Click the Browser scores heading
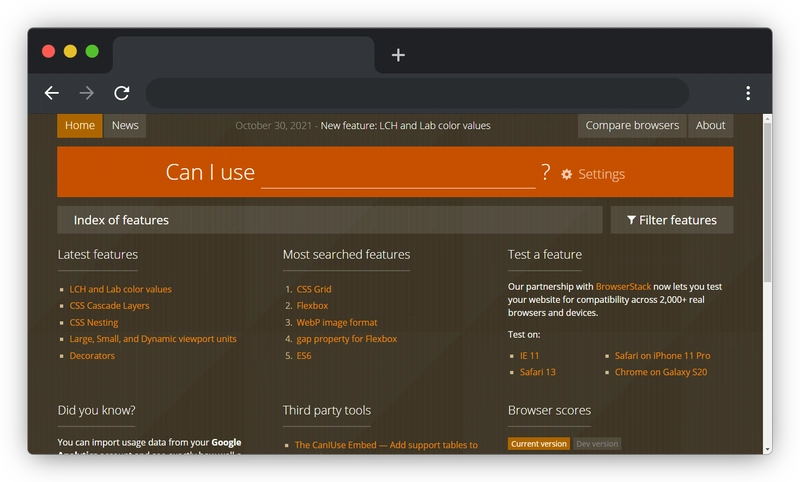The height and width of the screenshot is (482, 800). (x=549, y=411)
